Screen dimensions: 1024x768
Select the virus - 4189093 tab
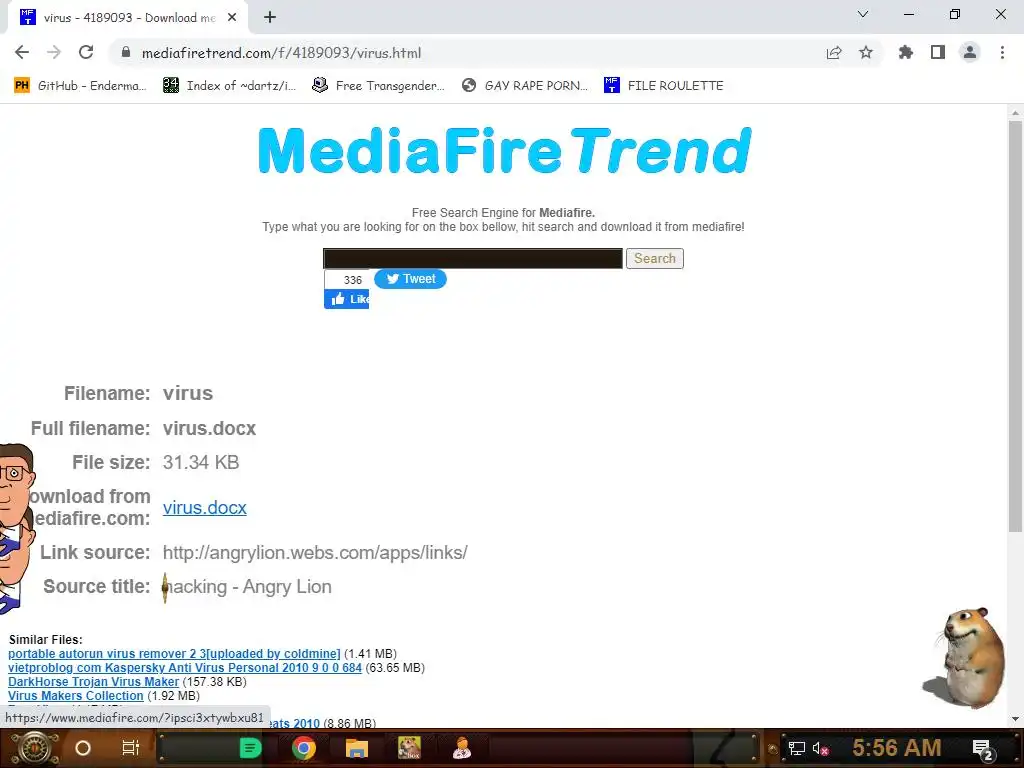128,18
